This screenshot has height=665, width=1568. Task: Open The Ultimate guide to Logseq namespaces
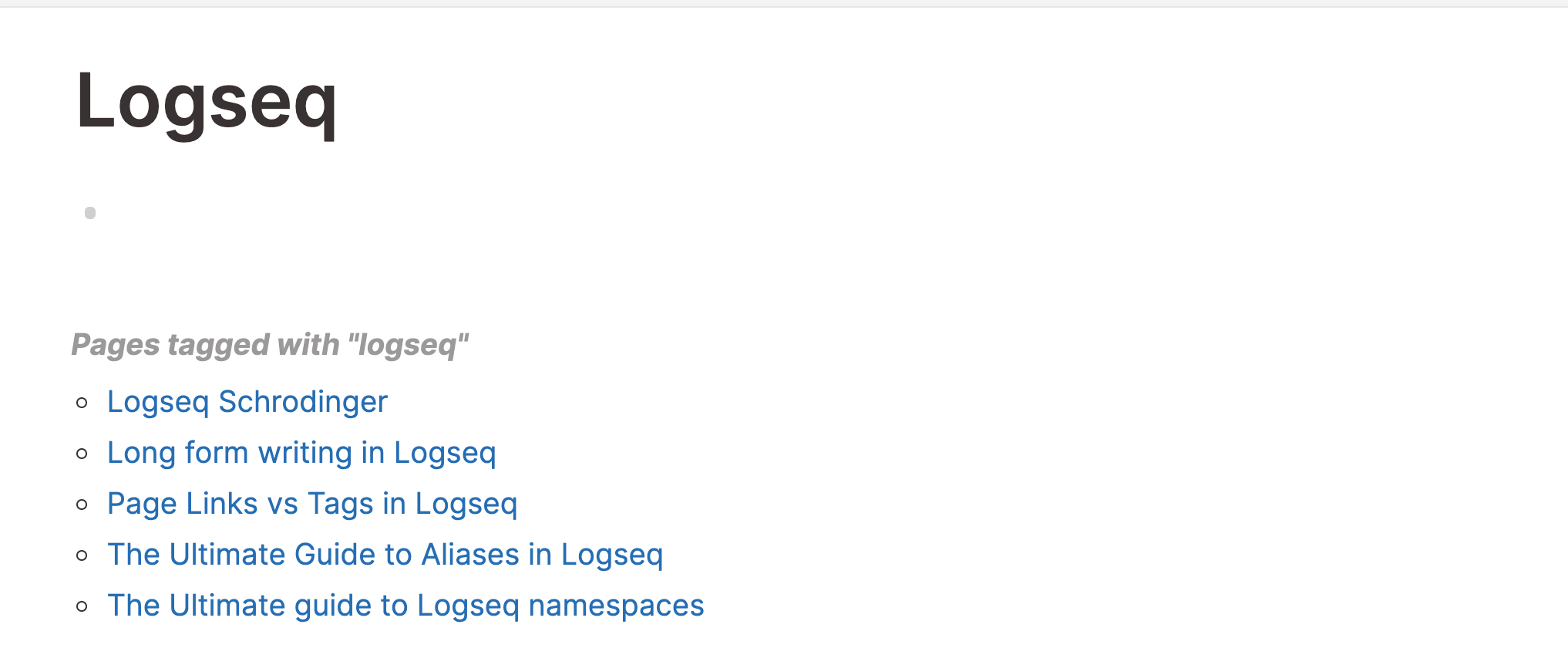[405, 606]
